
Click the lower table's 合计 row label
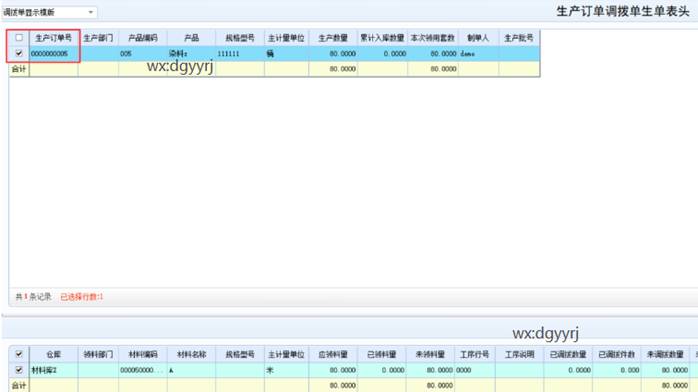(19, 385)
